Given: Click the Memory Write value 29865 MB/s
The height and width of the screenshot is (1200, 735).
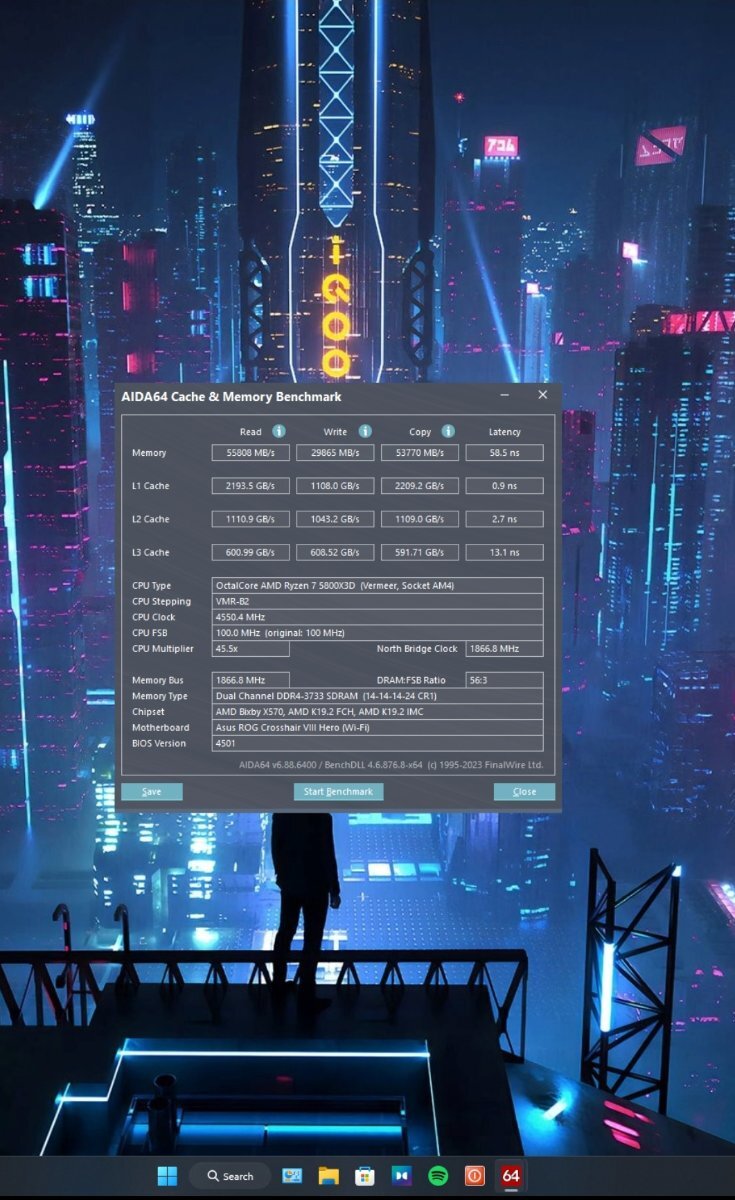Looking at the screenshot, I should coord(335,453).
